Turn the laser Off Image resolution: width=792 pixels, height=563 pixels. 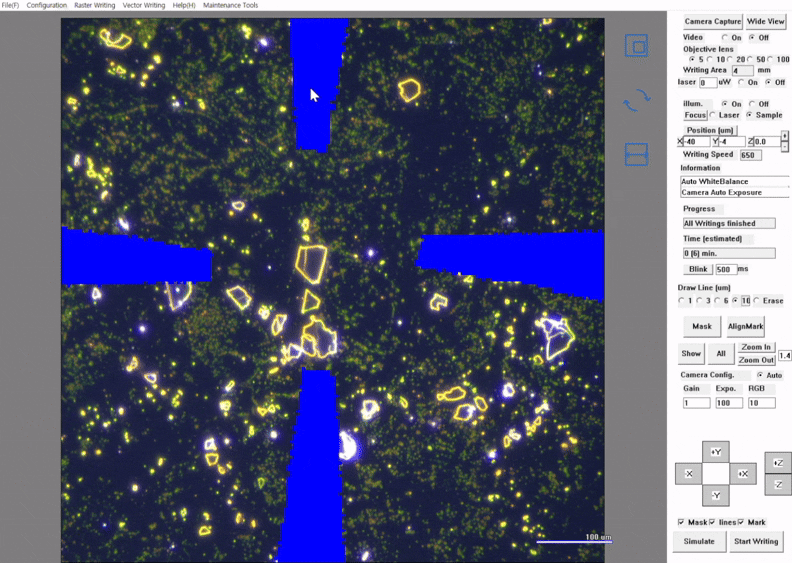click(768, 82)
